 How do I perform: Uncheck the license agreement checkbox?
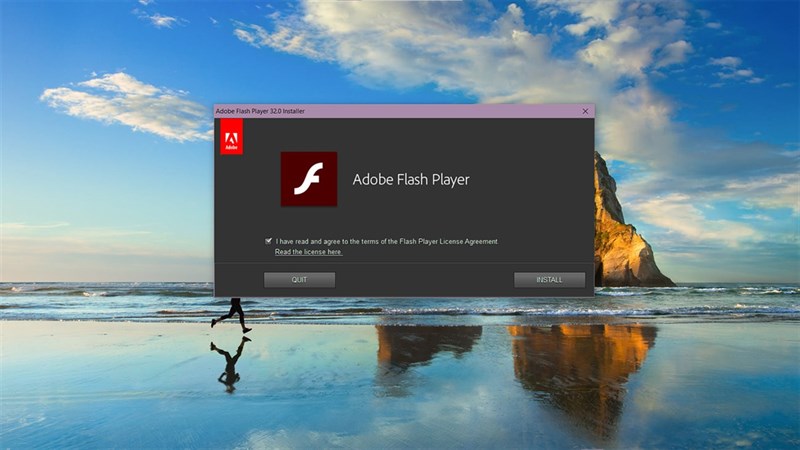tap(268, 241)
